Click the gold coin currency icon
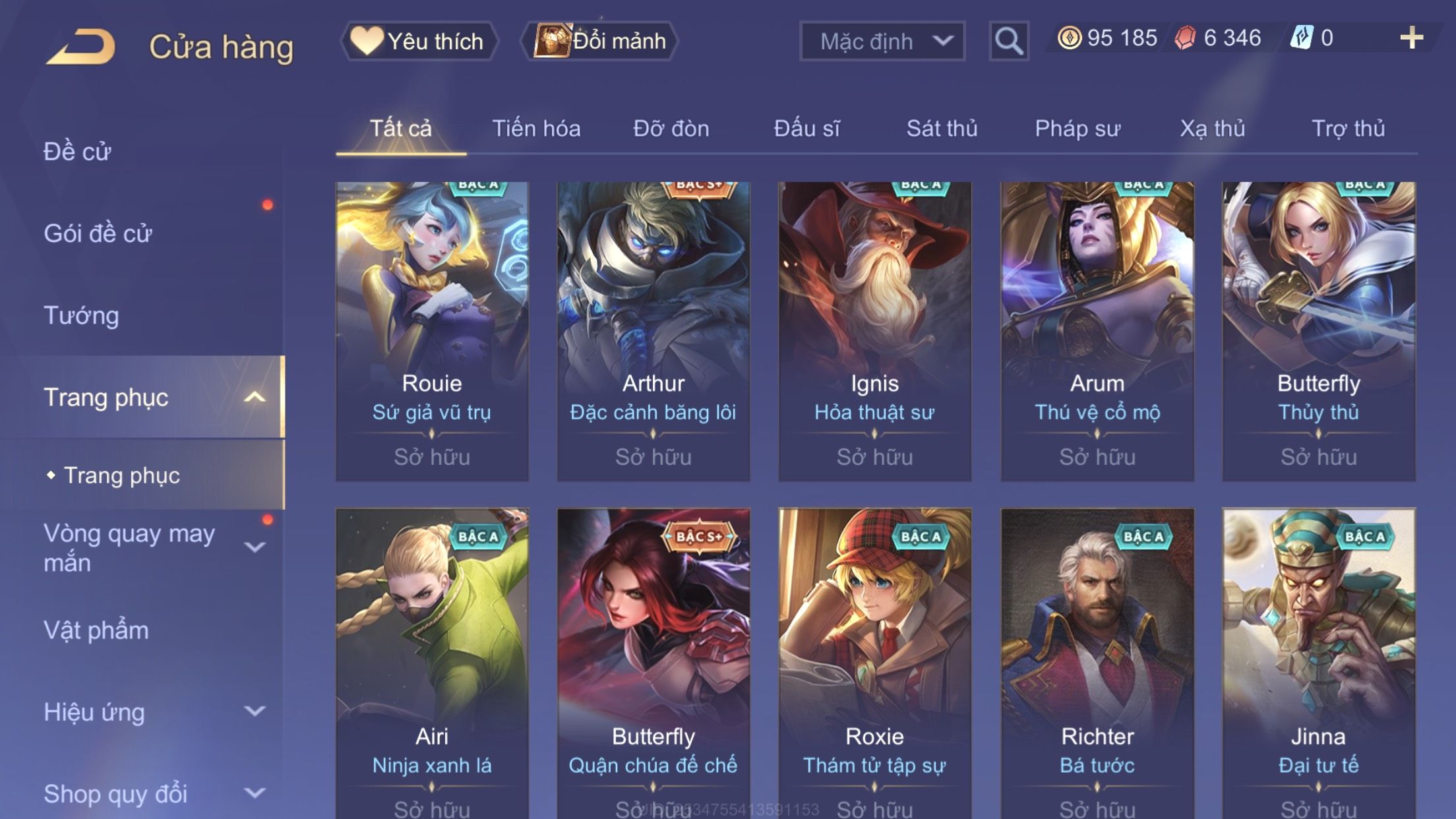The image size is (1456, 819). (1069, 38)
